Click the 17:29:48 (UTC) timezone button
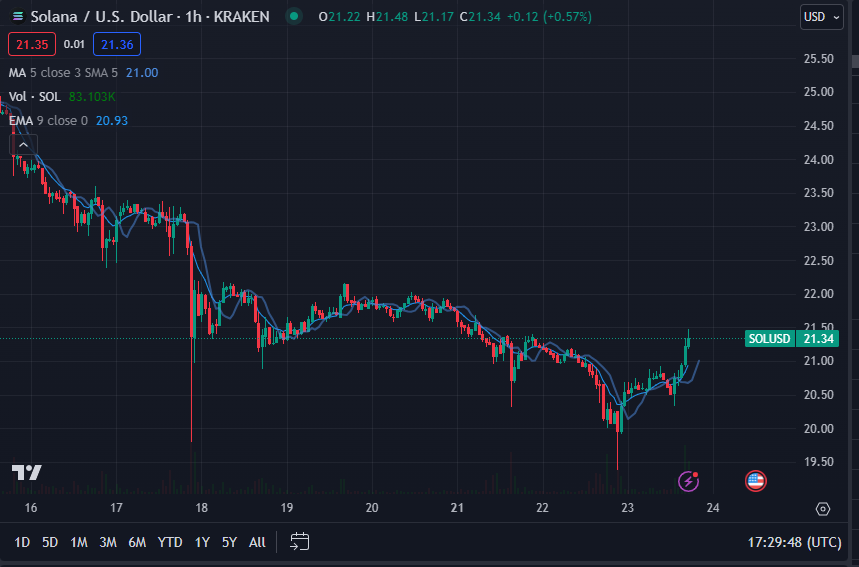Screen dimensions: 859x567 coord(794,542)
